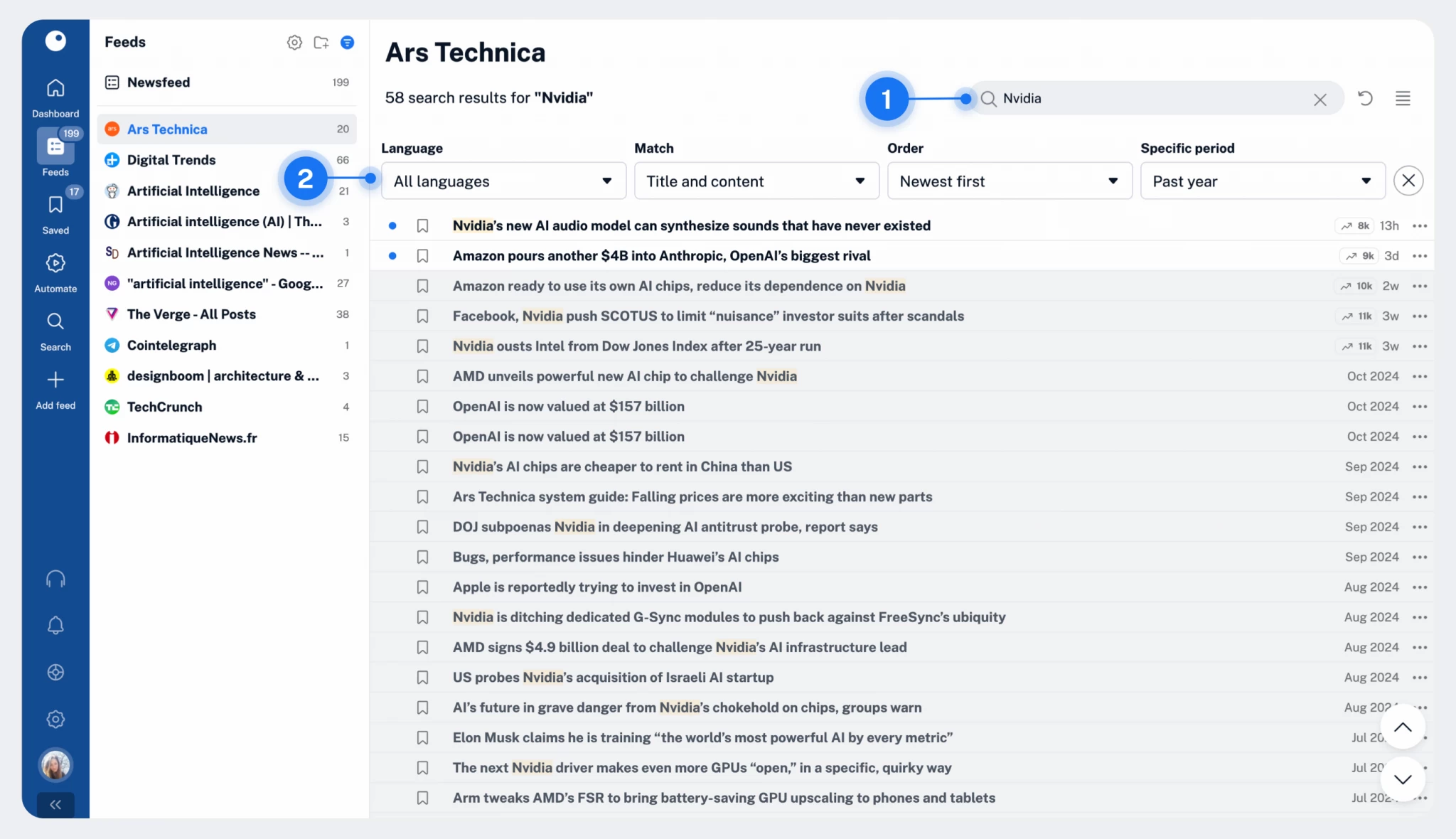Open the Feeds panel icon in sidebar
The width and height of the screenshot is (1456, 839).
pos(55,146)
